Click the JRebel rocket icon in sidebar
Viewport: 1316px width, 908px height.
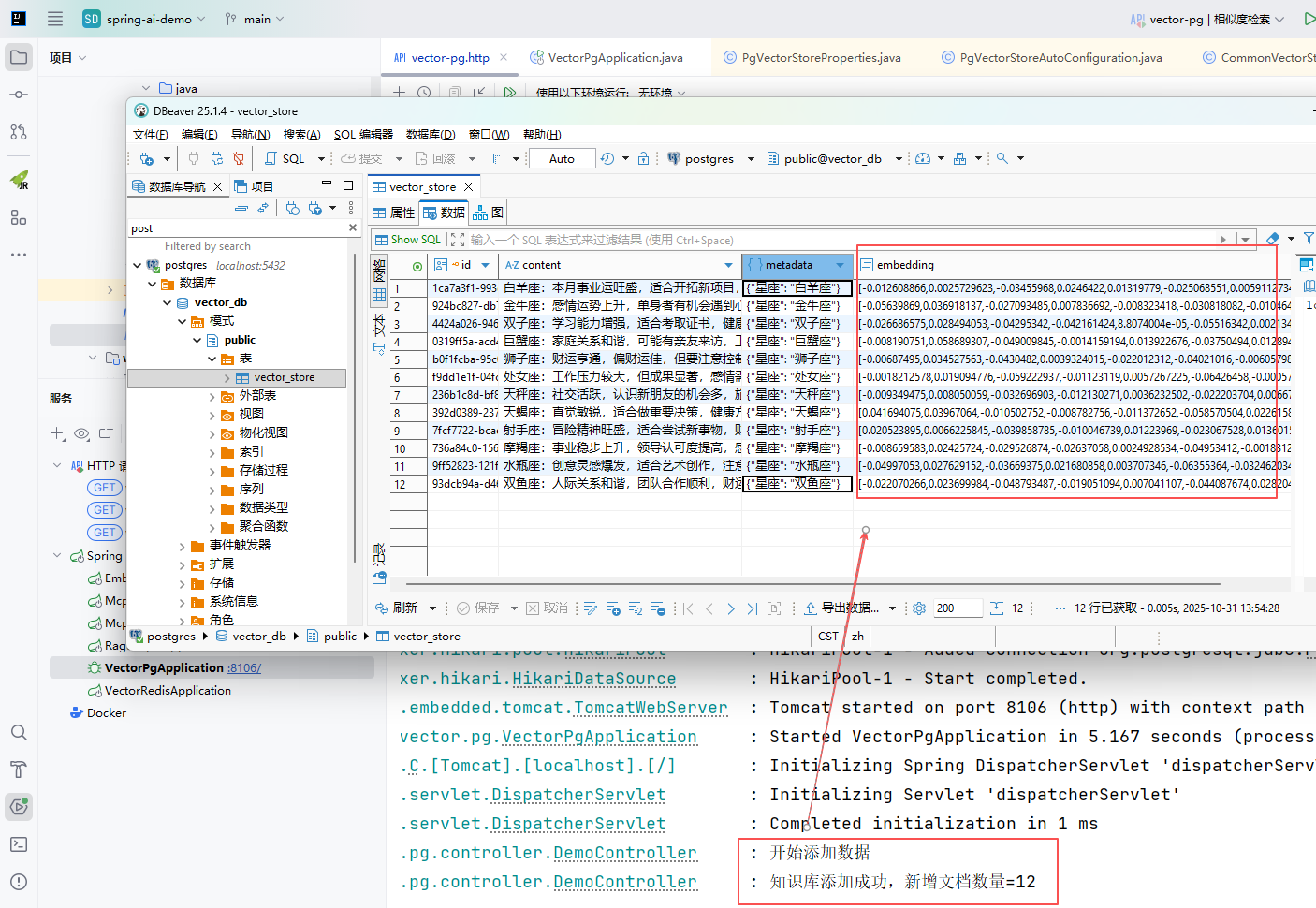[x=19, y=180]
